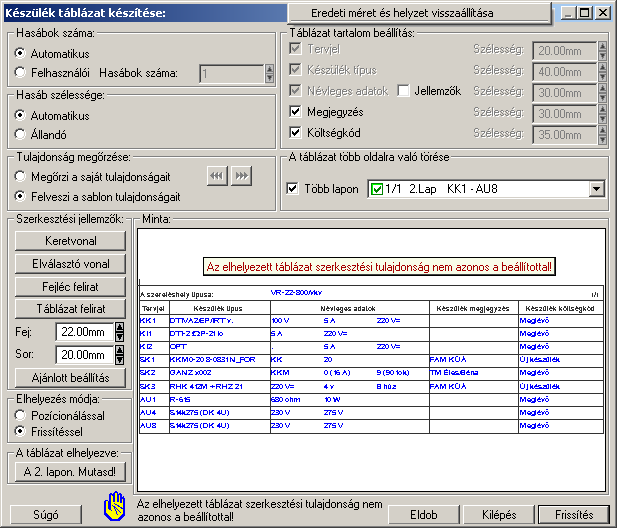Maximize the dialog window
The width and height of the screenshot is (617, 528).
click(584, 13)
